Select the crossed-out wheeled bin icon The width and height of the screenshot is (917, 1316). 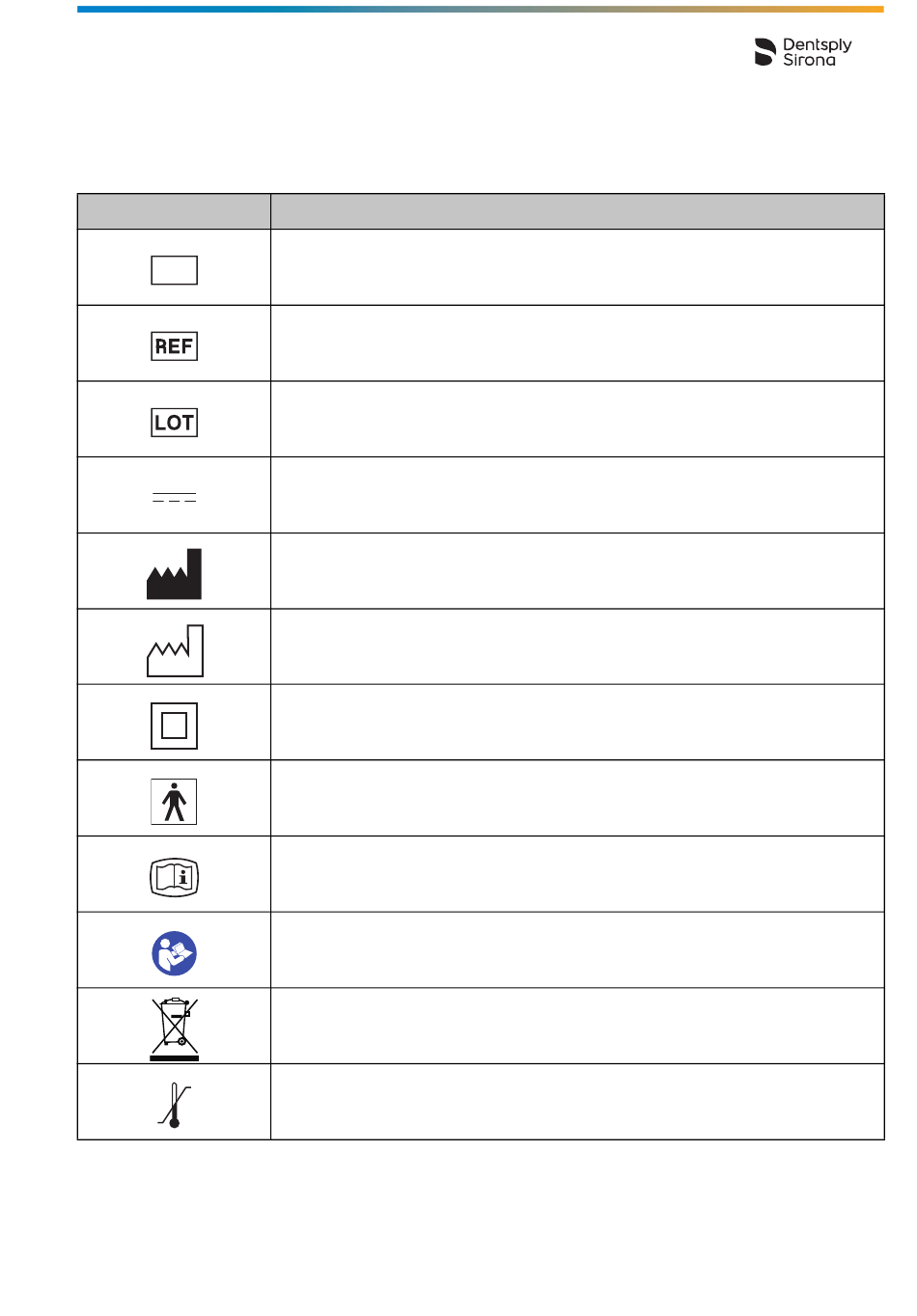coord(175,1029)
